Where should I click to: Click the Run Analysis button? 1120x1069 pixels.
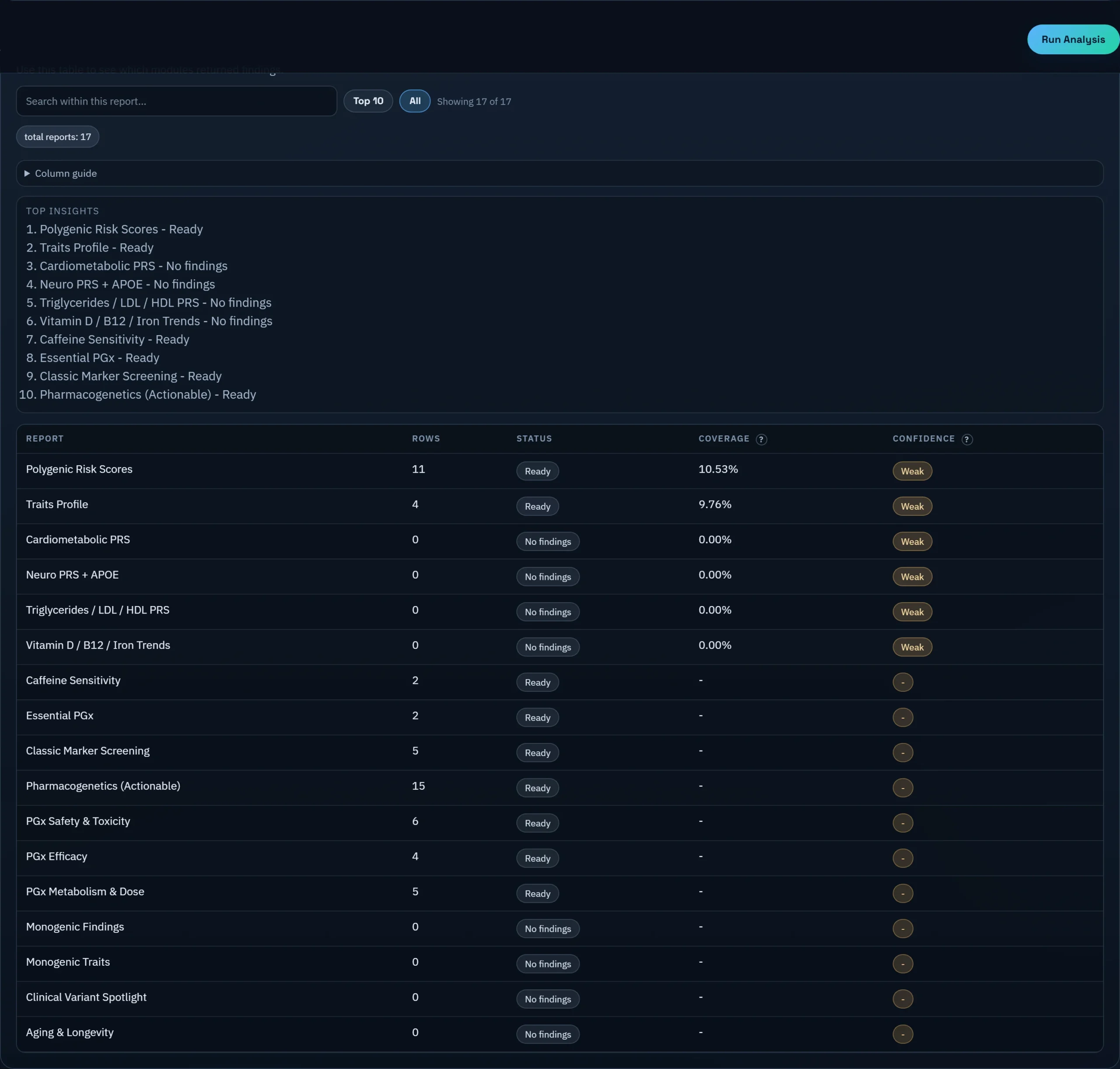(x=1073, y=39)
